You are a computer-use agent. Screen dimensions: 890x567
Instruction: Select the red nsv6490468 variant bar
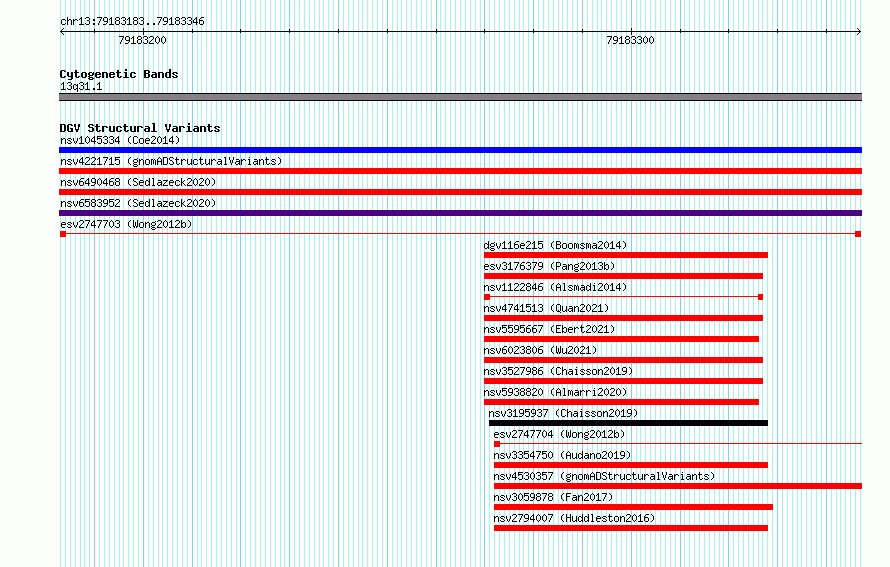460,192
